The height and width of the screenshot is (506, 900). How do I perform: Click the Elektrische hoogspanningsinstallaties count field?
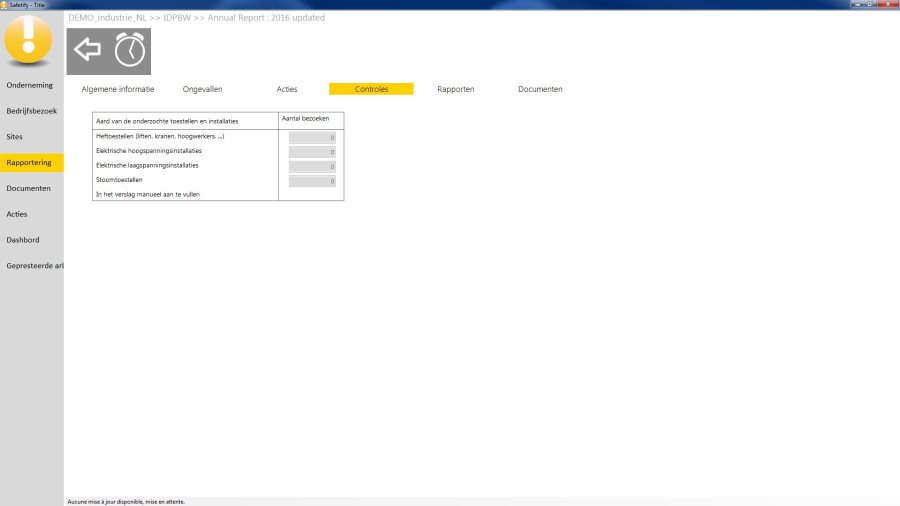coord(312,152)
